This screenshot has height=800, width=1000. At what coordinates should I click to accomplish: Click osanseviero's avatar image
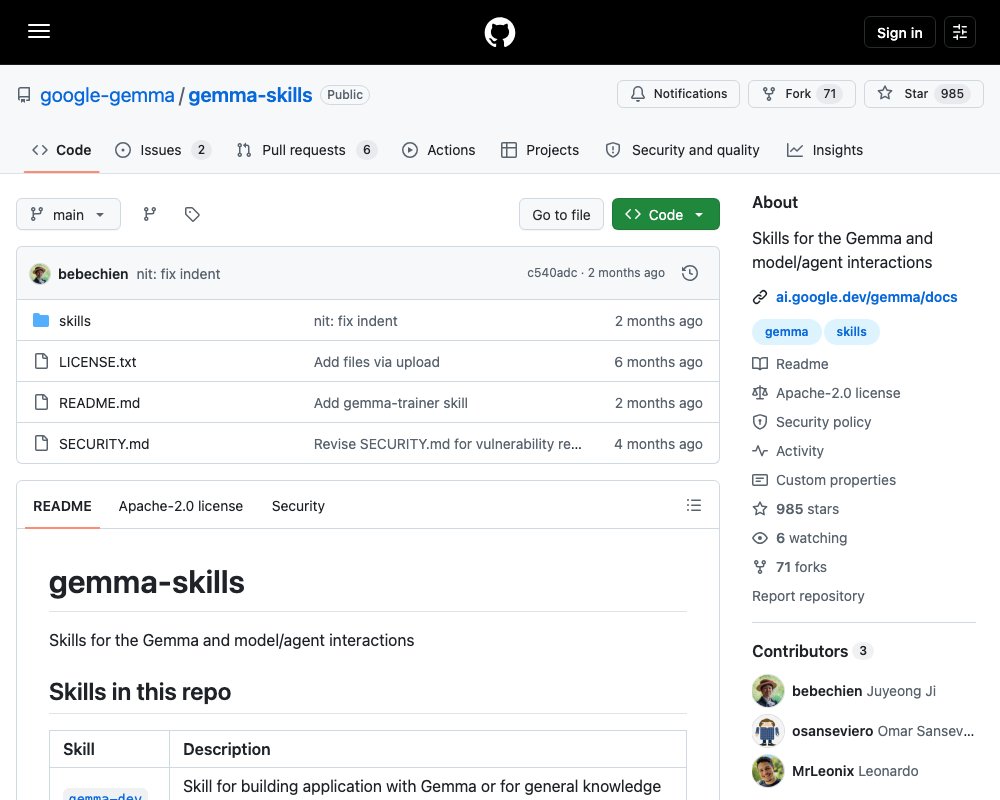(768, 731)
